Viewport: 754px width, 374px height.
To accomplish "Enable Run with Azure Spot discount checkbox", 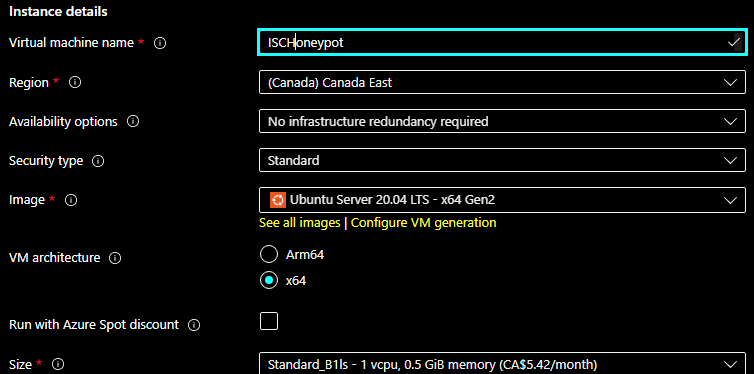I will click(269, 321).
